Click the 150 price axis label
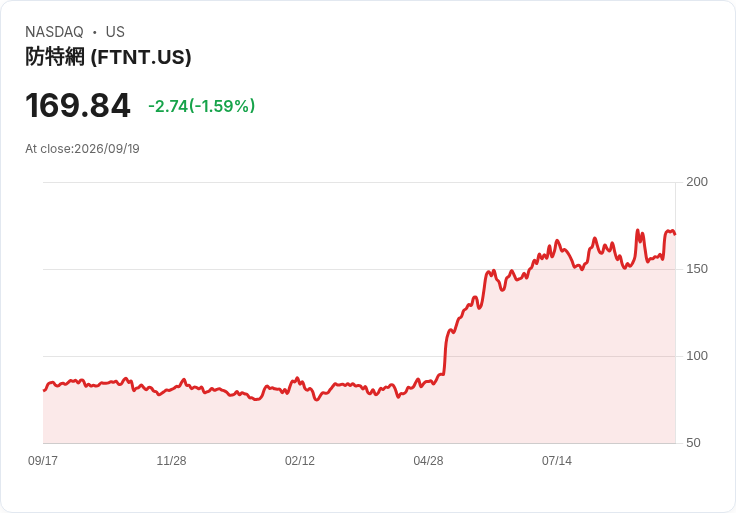The image size is (736, 513). [697, 269]
